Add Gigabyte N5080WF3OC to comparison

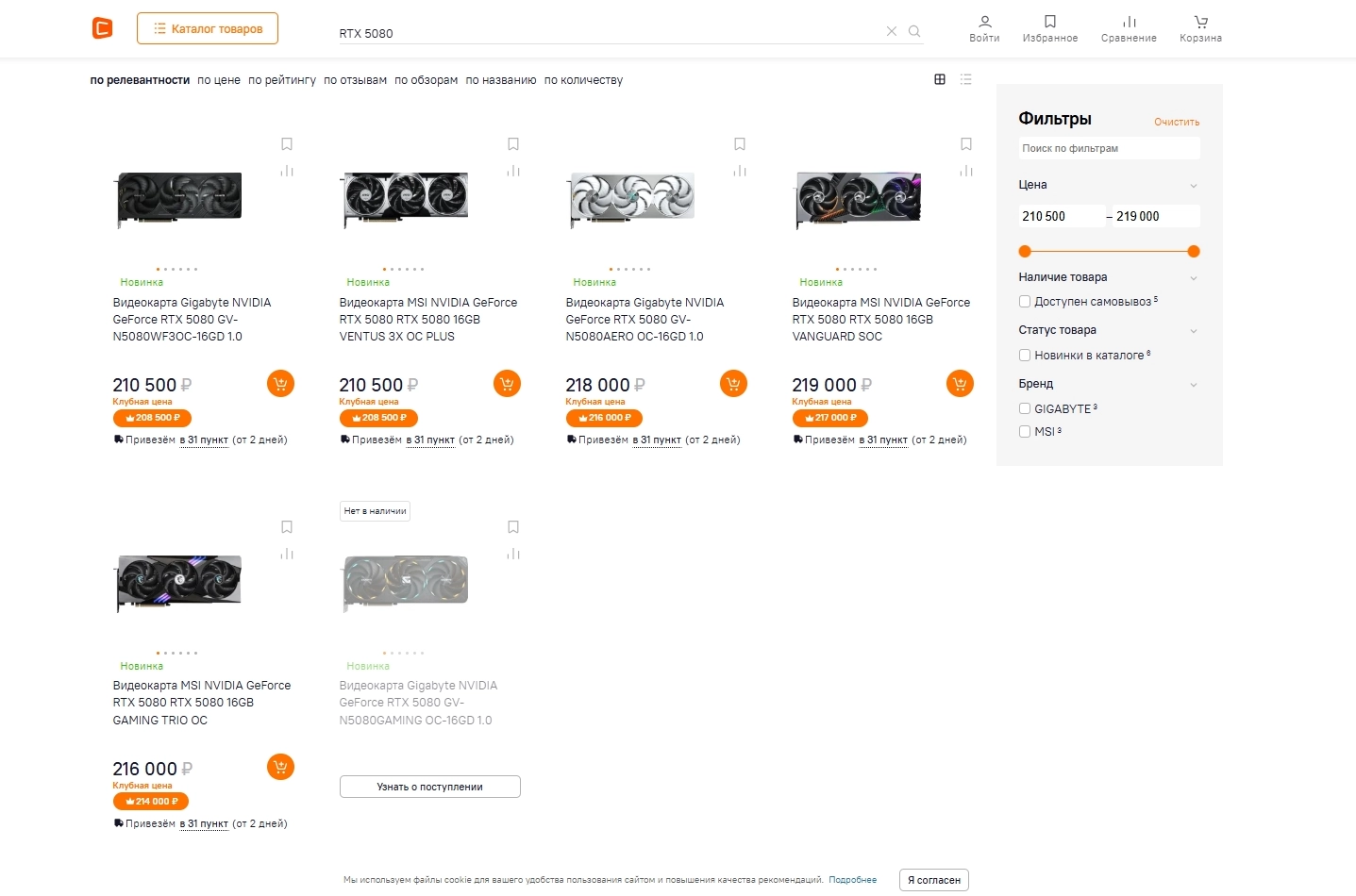(x=287, y=171)
